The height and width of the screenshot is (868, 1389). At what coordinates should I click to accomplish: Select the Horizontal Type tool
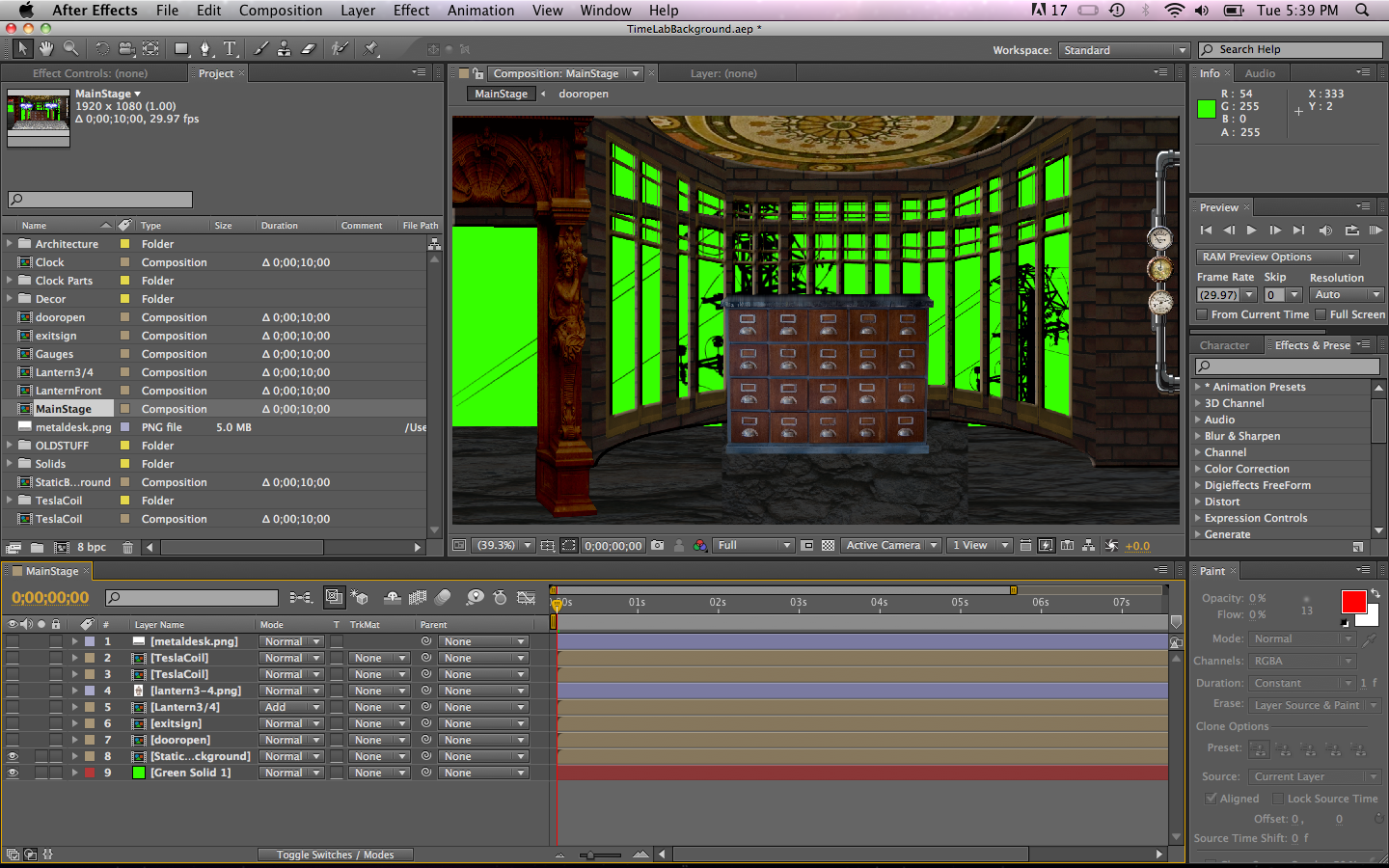(x=231, y=48)
